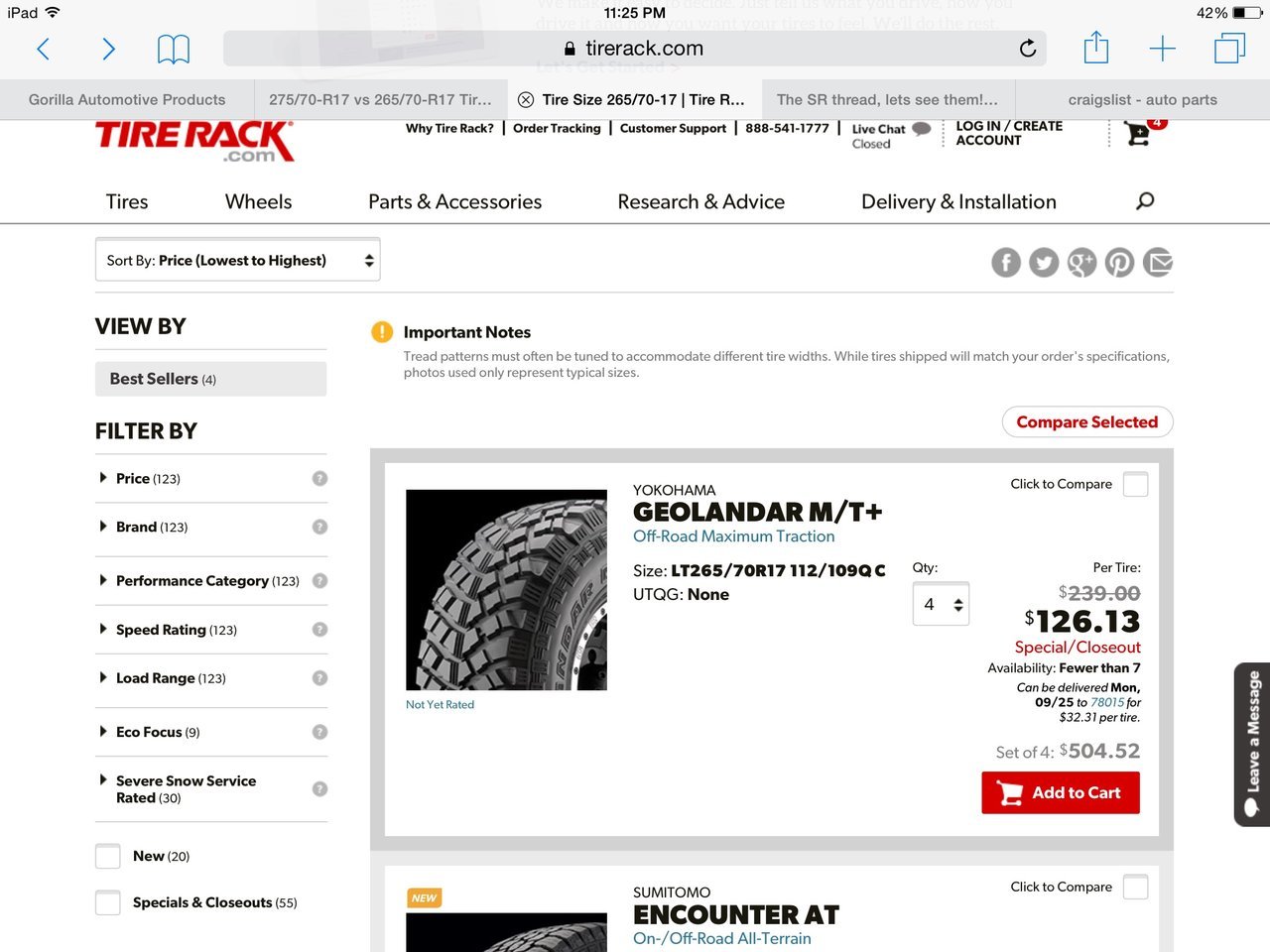This screenshot has height=952, width=1270.
Task: Open the Wheels menu
Action: click(x=259, y=201)
